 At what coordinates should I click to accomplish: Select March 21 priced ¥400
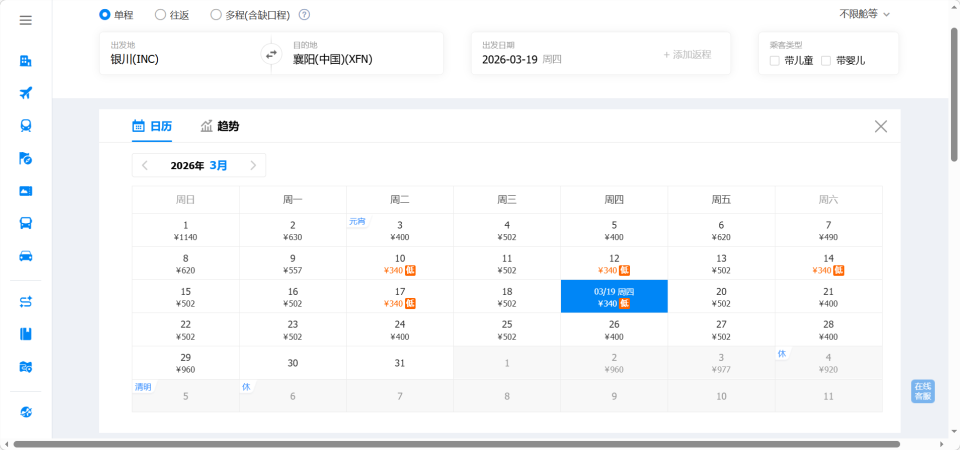[x=828, y=296]
